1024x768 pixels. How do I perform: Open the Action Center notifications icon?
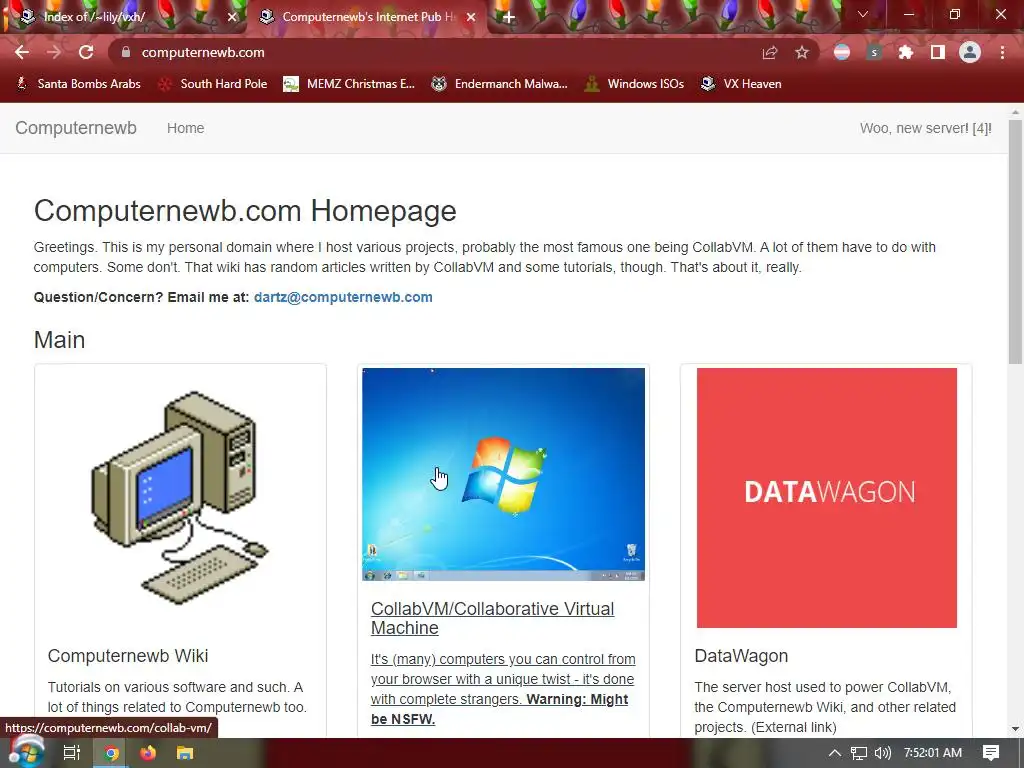(x=991, y=753)
